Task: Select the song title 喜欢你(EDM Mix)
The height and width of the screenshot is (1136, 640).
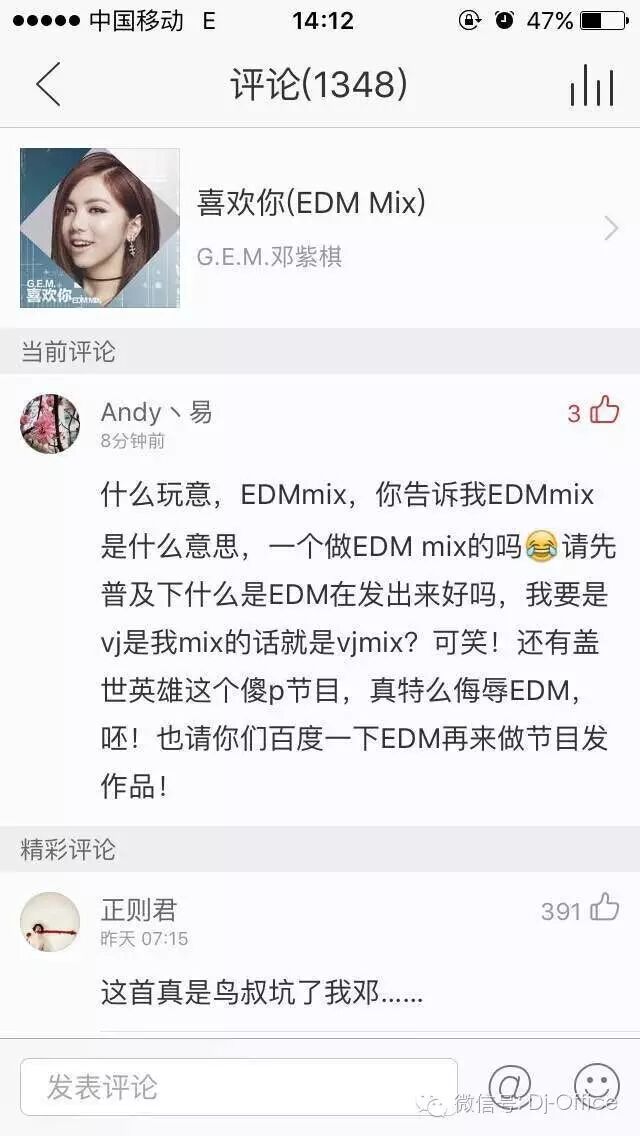Action: [x=311, y=204]
